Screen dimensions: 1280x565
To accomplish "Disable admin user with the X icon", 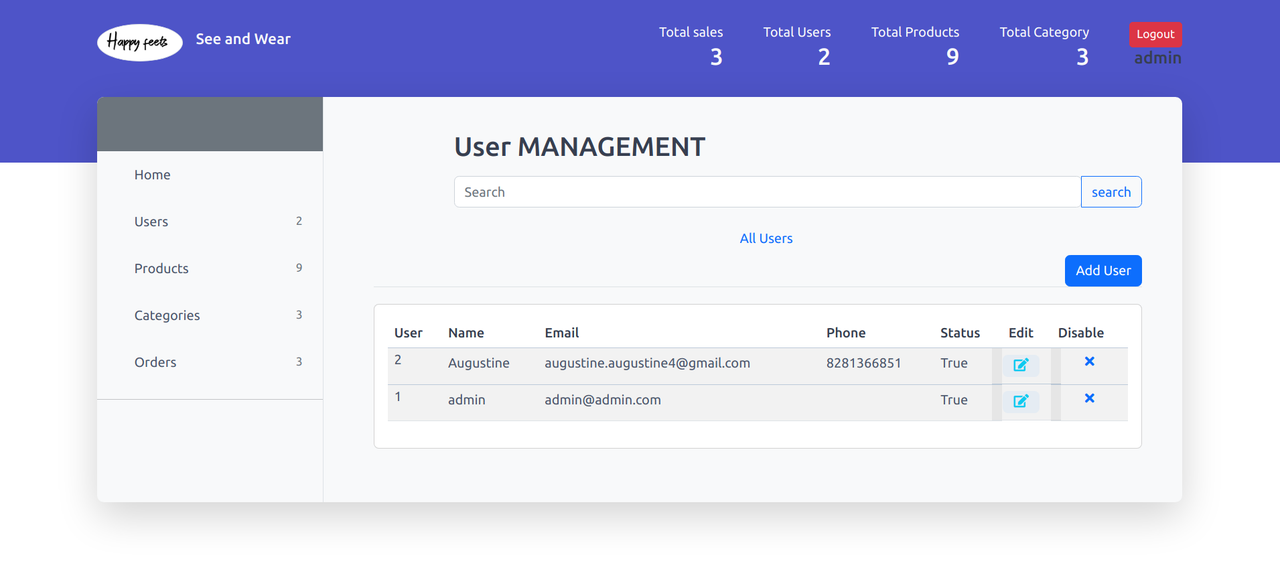I will pos(1089,398).
